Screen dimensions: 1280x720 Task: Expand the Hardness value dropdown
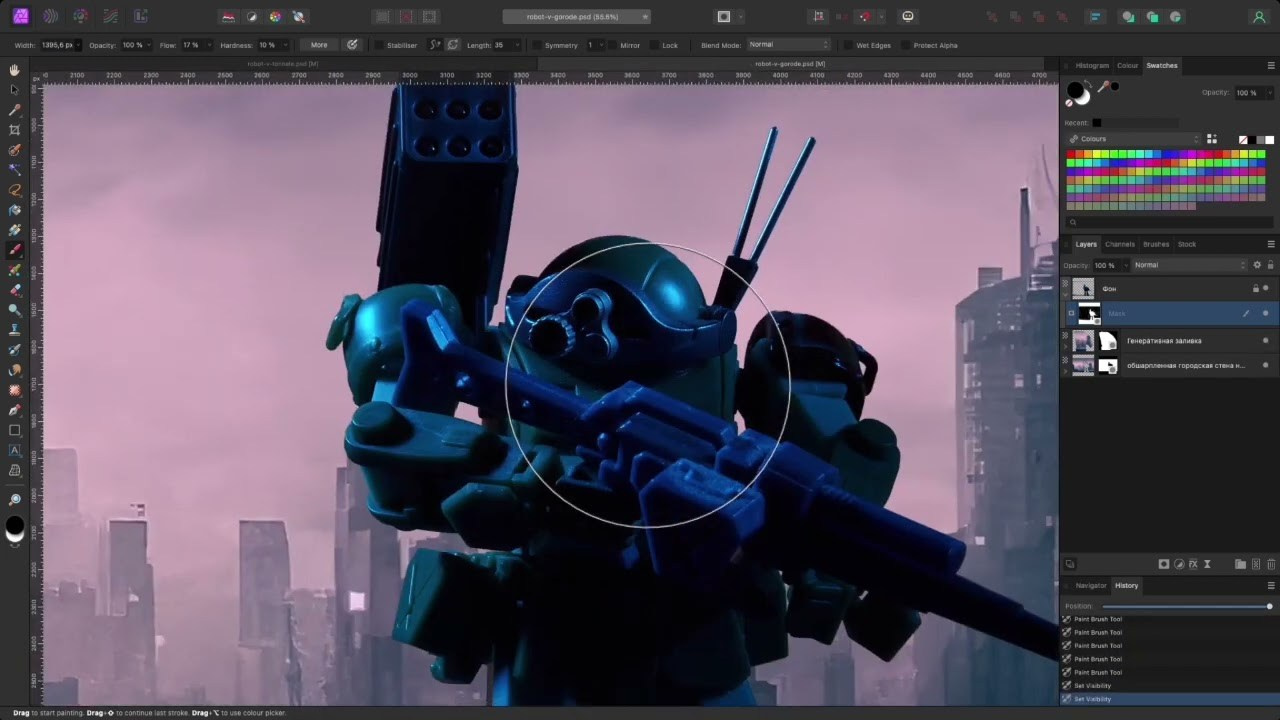285,45
